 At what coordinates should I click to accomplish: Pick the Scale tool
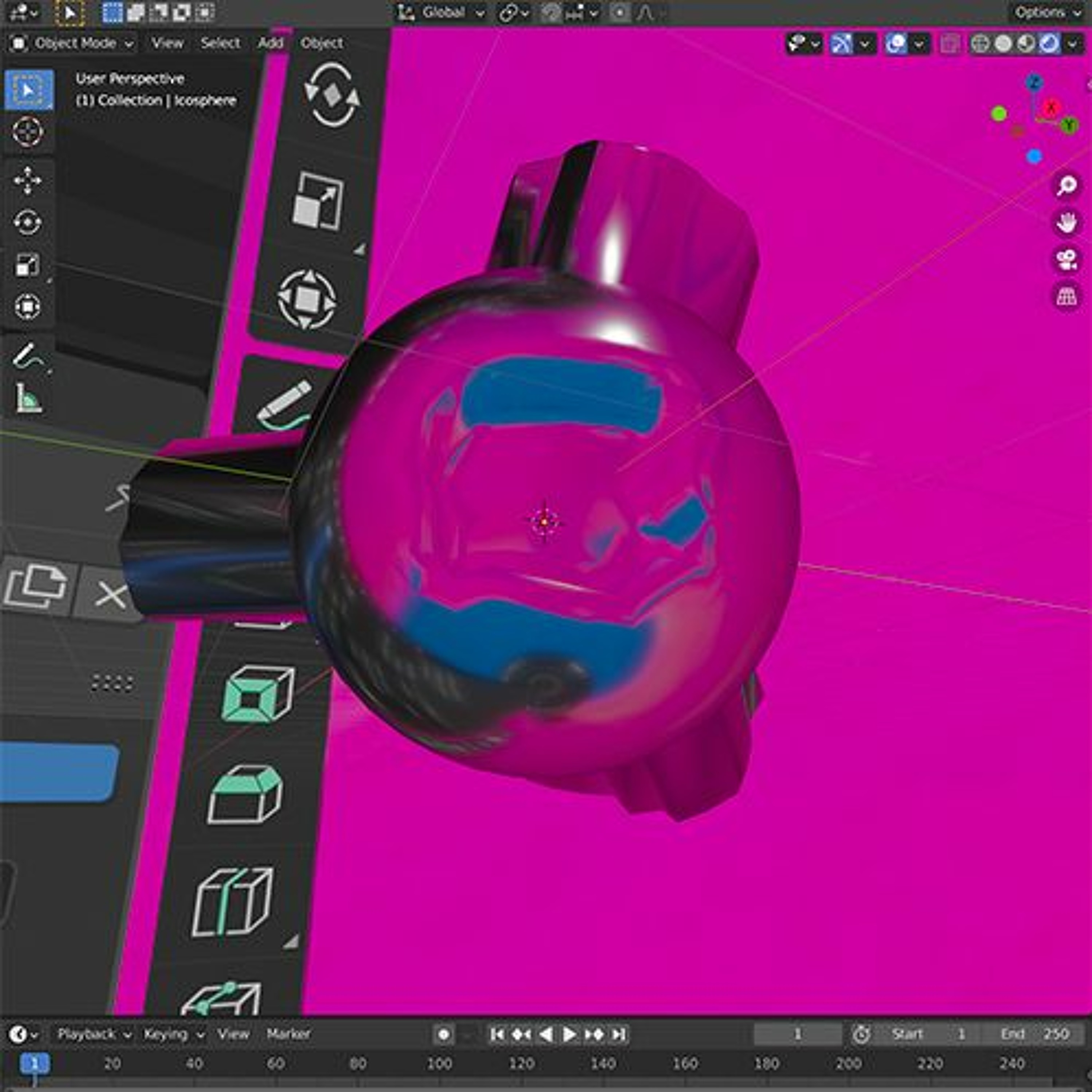pyautogui.click(x=27, y=265)
